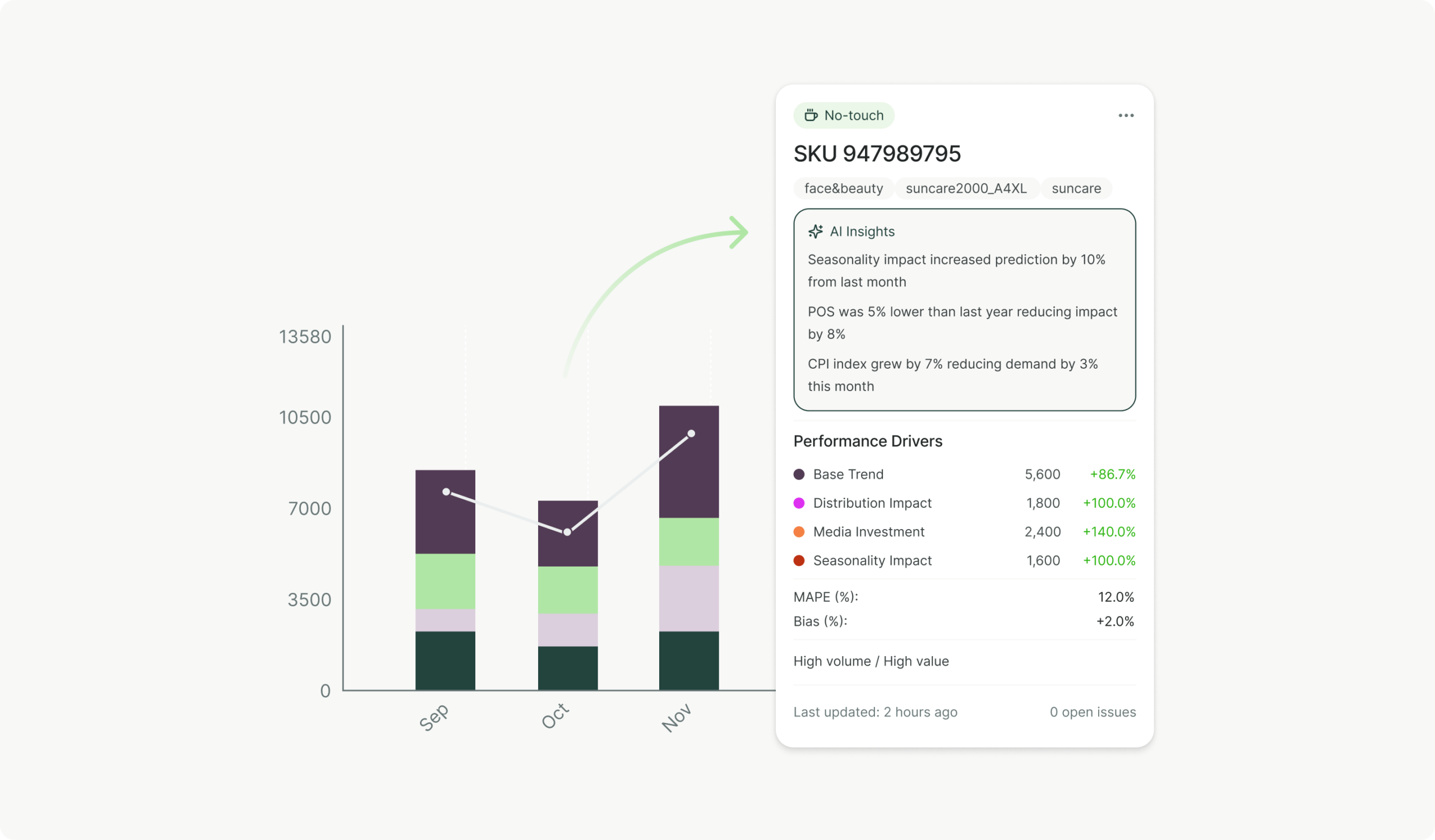Select the suncare2000_A4XL tag
The image size is (1435, 840).
966,188
